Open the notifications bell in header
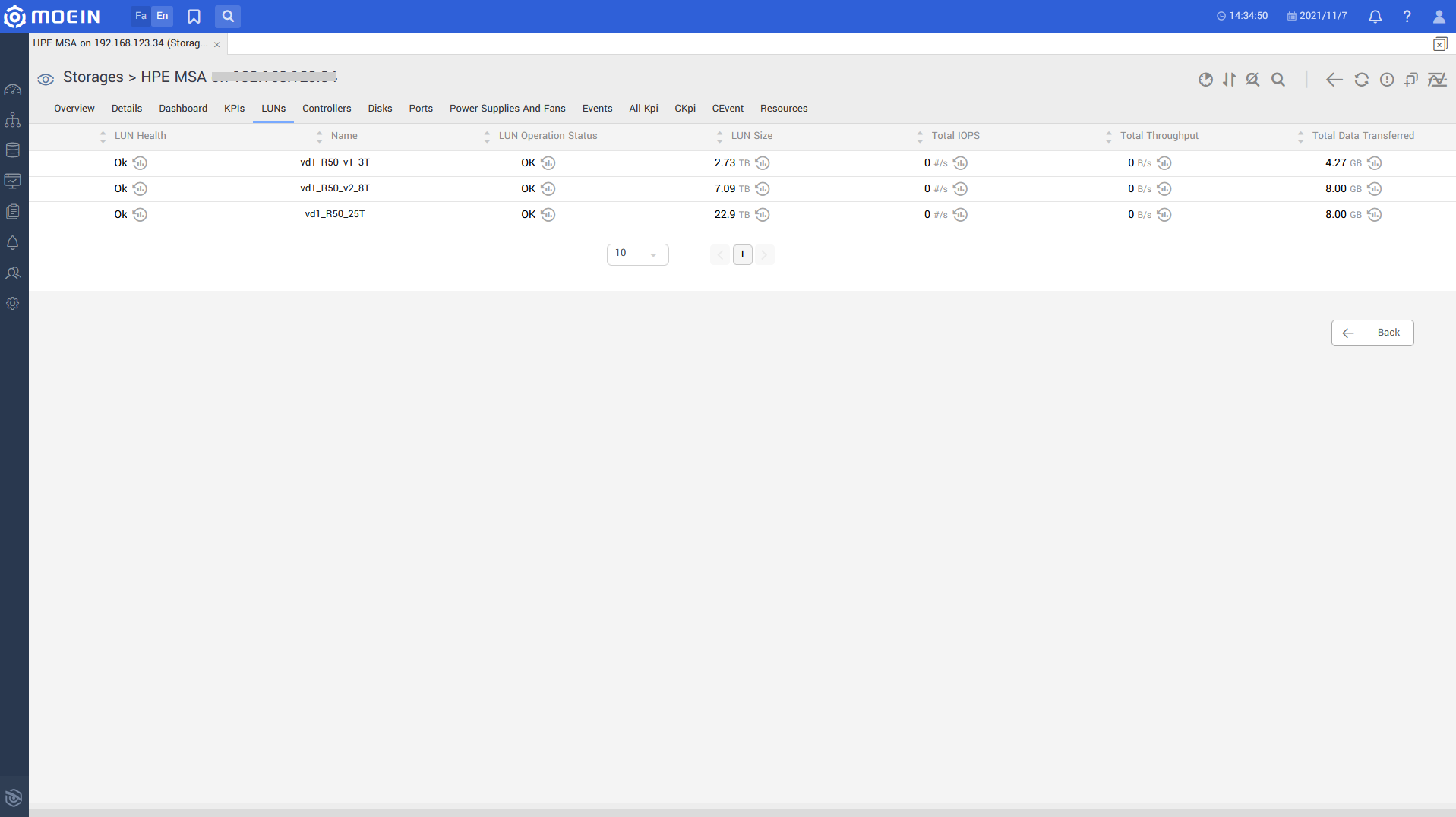Image resolution: width=1456 pixels, height=817 pixels. coord(1375,16)
